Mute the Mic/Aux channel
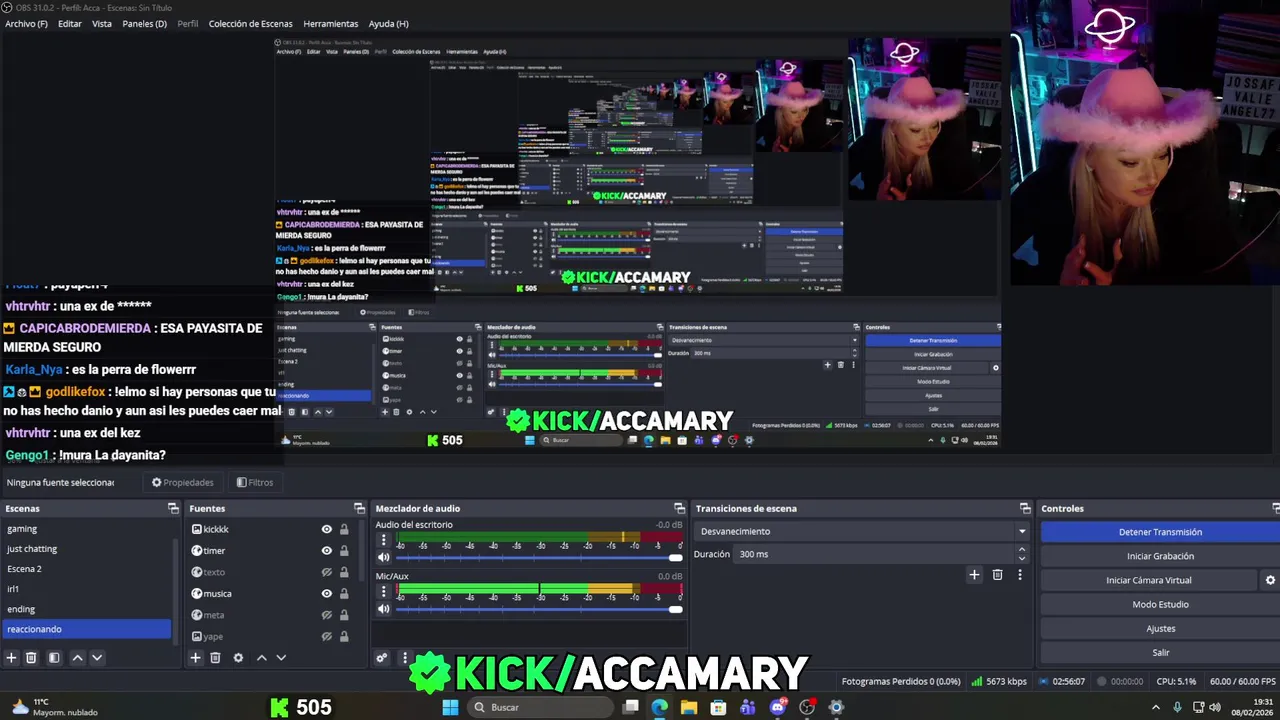This screenshot has width=1280, height=720. click(x=383, y=609)
